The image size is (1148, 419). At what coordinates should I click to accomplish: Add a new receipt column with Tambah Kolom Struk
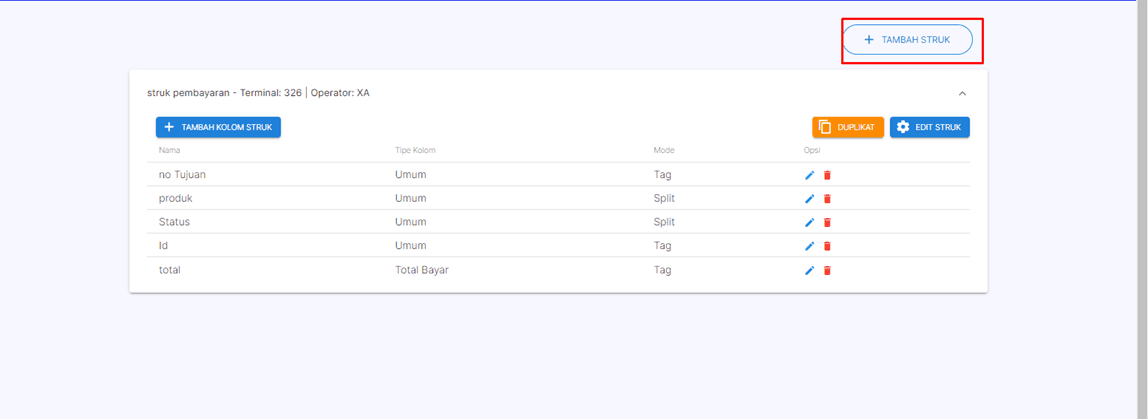pos(218,127)
